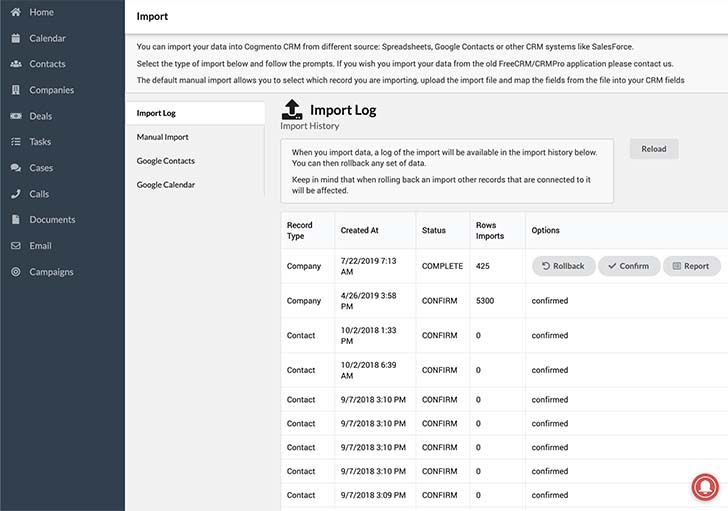Screen dimensions: 728x511
Task: Select the Contacts people icon
Action: [x=16, y=64]
